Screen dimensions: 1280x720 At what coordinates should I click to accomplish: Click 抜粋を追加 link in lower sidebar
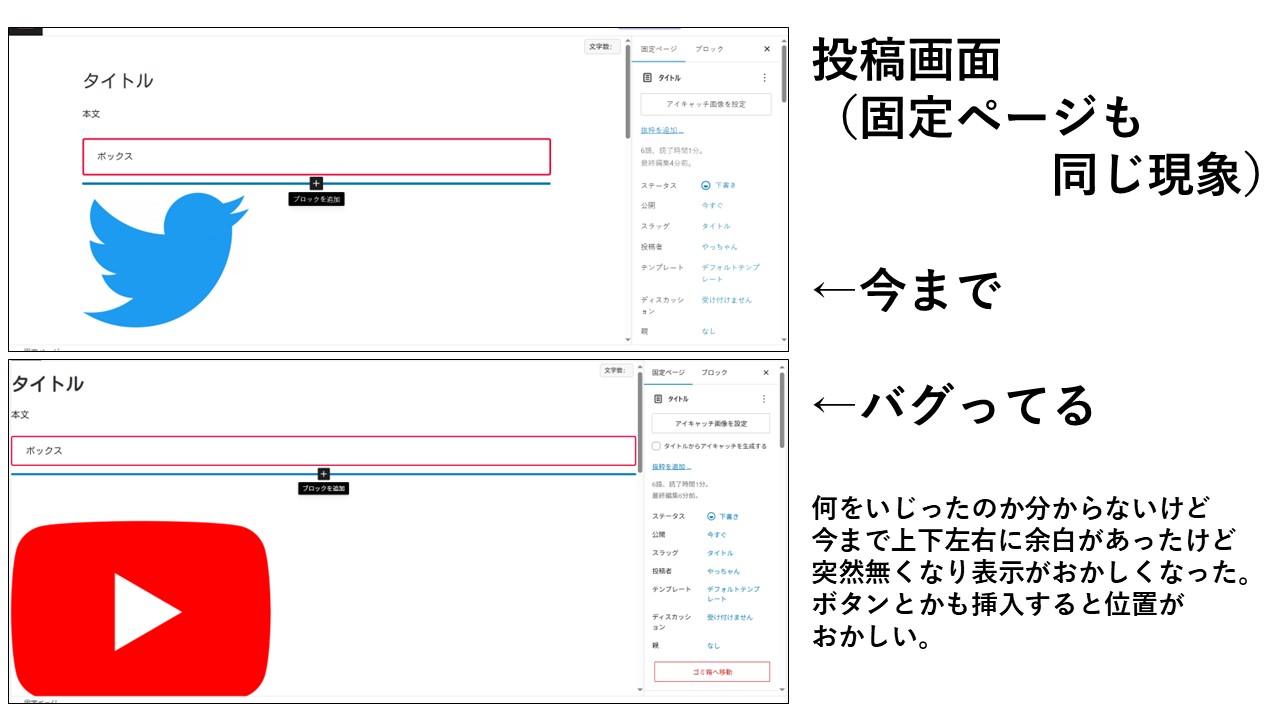671,467
